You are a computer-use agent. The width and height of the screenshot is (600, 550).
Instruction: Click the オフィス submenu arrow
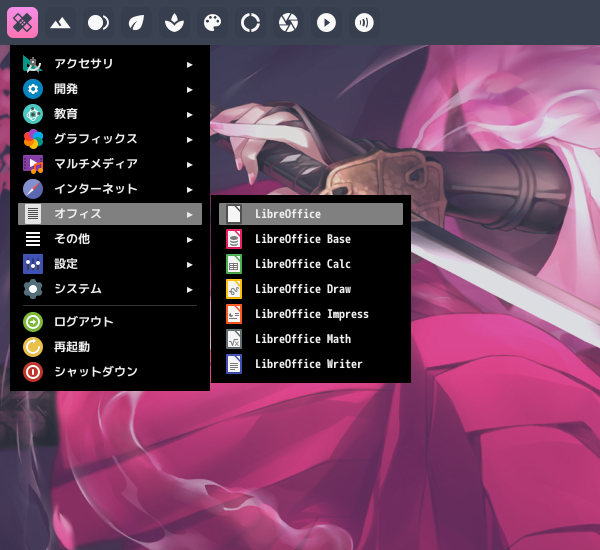click(189, 215)
